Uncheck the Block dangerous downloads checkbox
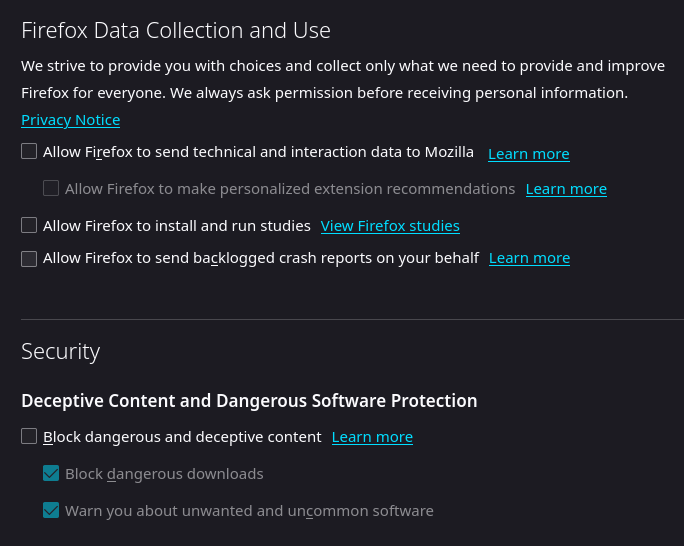 tap(51, 473)
